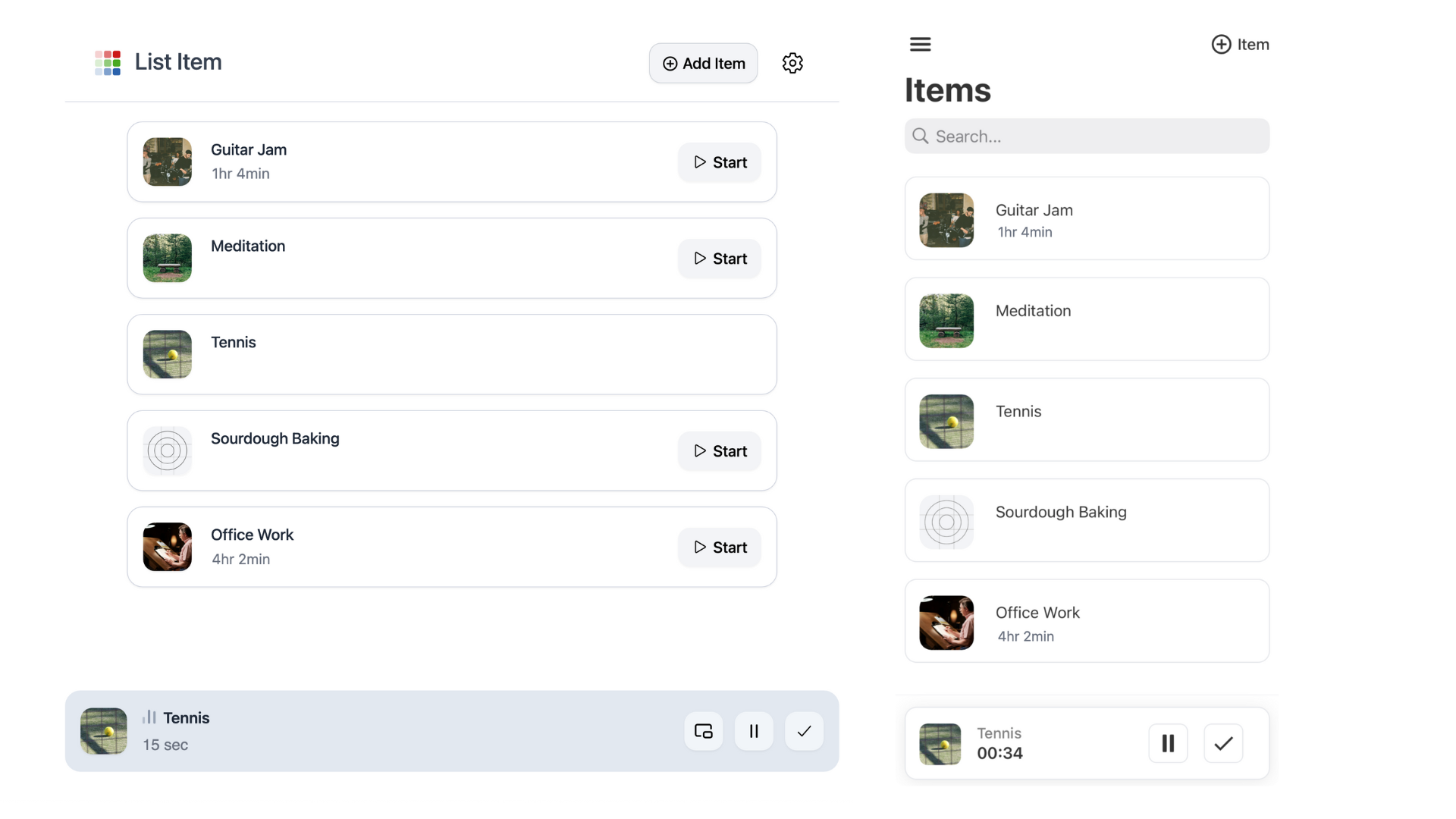Complete Tennis with checkmark in desktop bar
The height and width of the screenshot is (819, 1456).
[804, 731]
